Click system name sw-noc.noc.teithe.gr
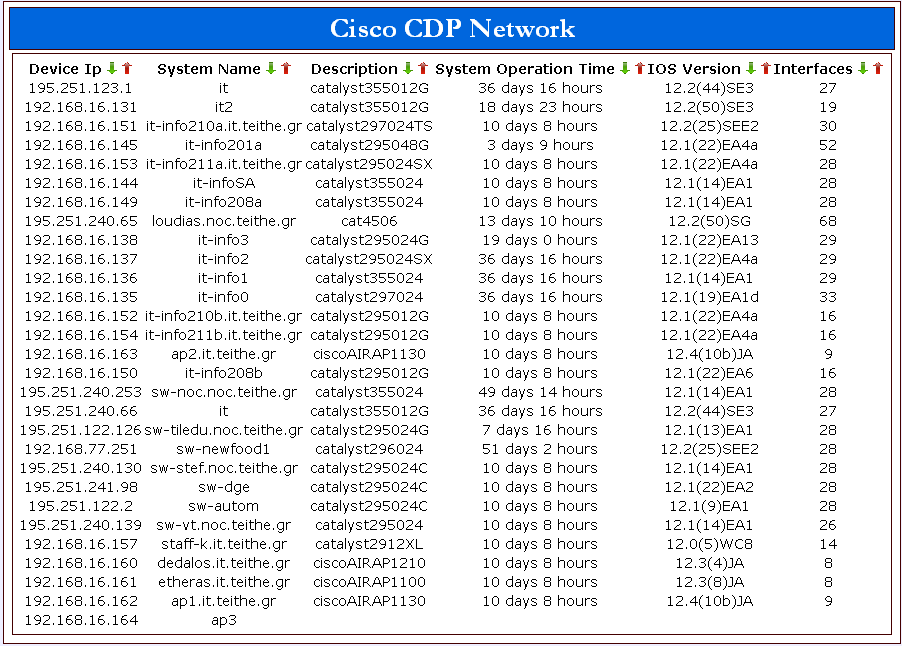The image size is (902, 646). (x=223, y=392)
